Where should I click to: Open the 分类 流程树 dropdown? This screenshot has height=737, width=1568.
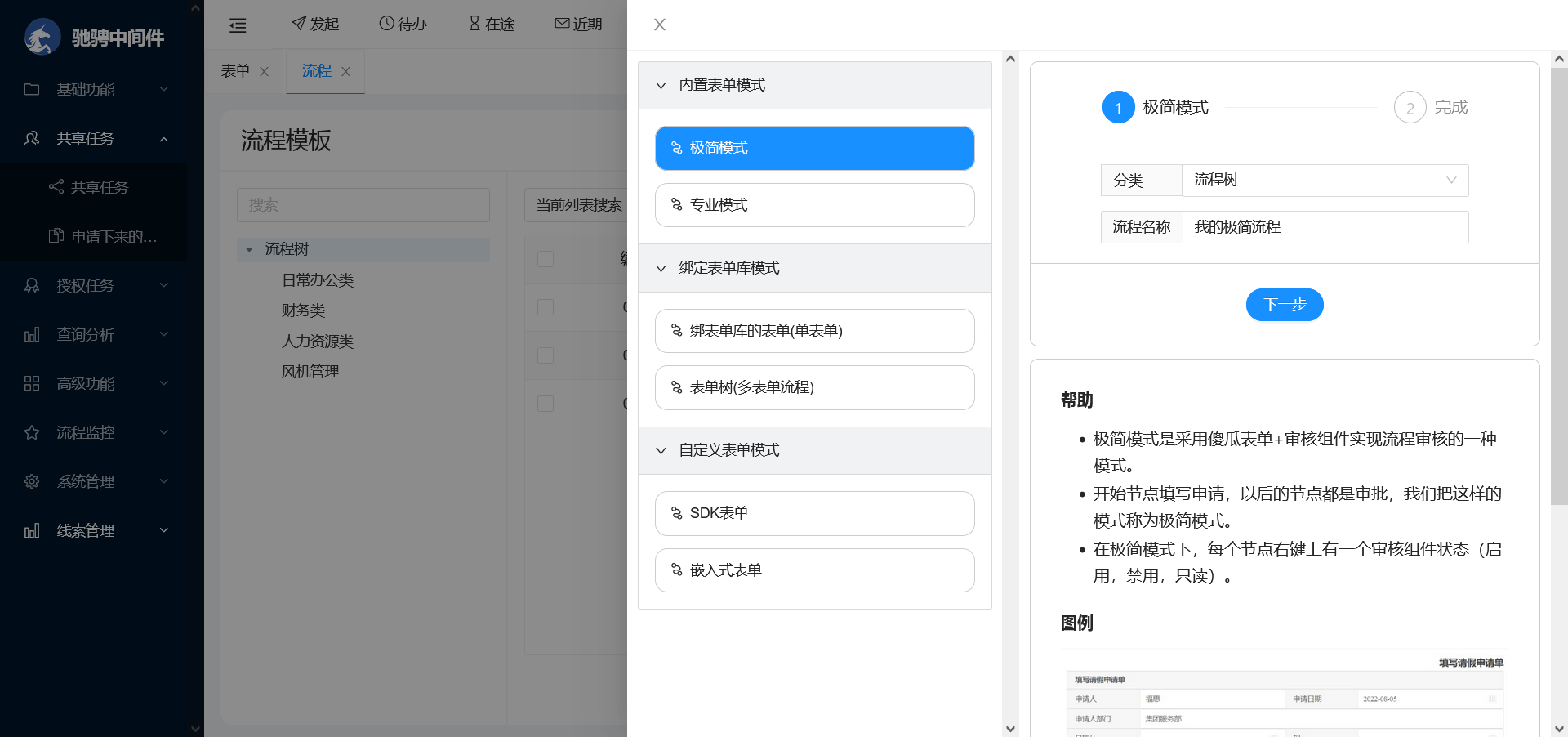pos(1325,181)
